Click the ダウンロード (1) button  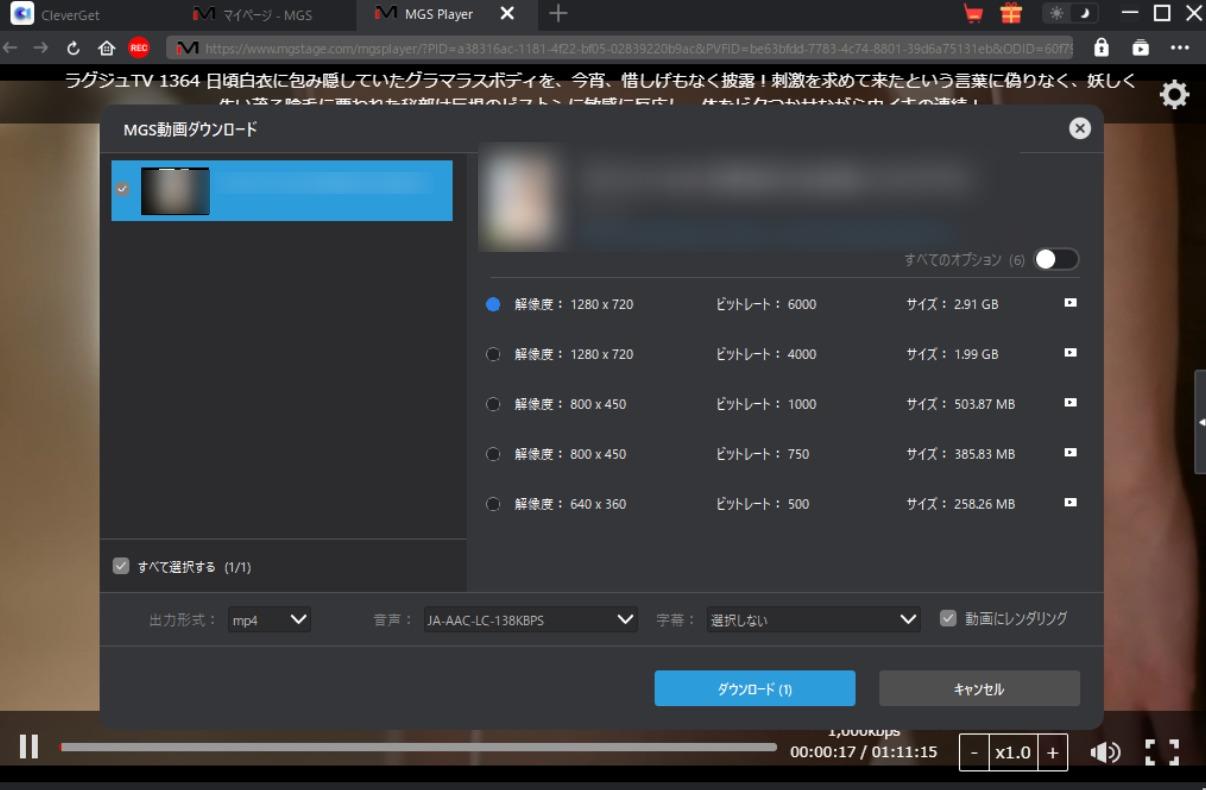click(755, 688)
